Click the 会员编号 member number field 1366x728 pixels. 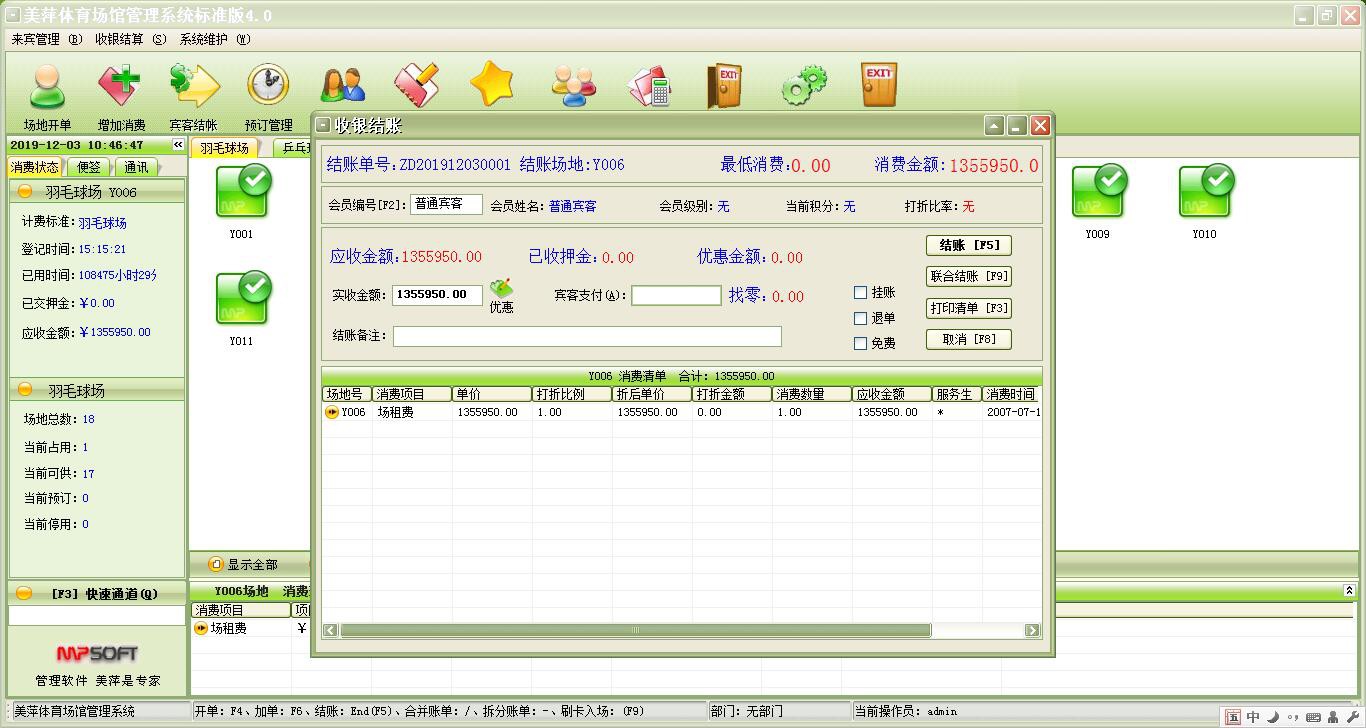pos(446,204)
